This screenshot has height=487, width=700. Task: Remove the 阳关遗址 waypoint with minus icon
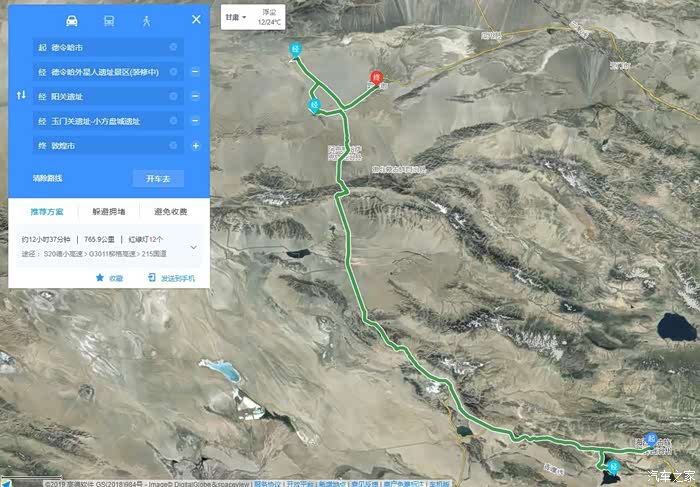click(196, 96)
